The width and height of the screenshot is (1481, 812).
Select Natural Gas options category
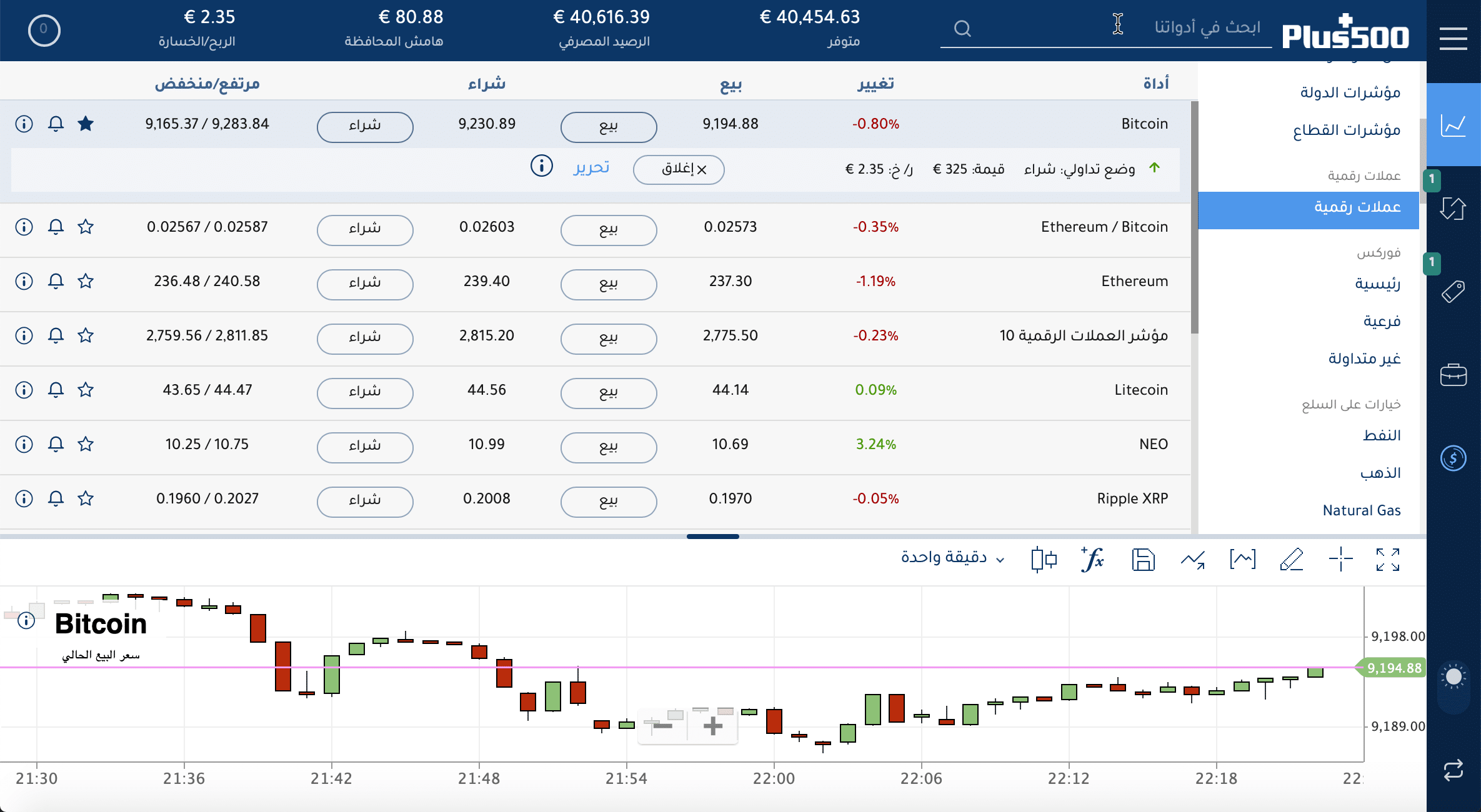[x=1362, y=510]
